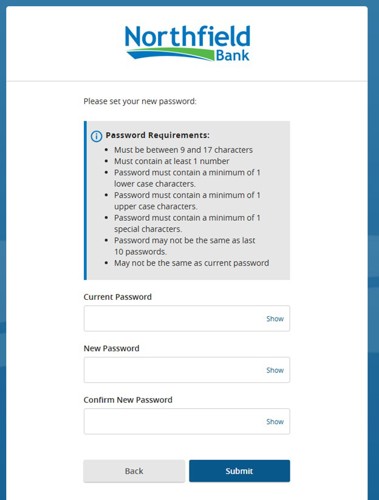Click the 'at least 1 number' requirement
379x500 pixels.
point(172,161)
